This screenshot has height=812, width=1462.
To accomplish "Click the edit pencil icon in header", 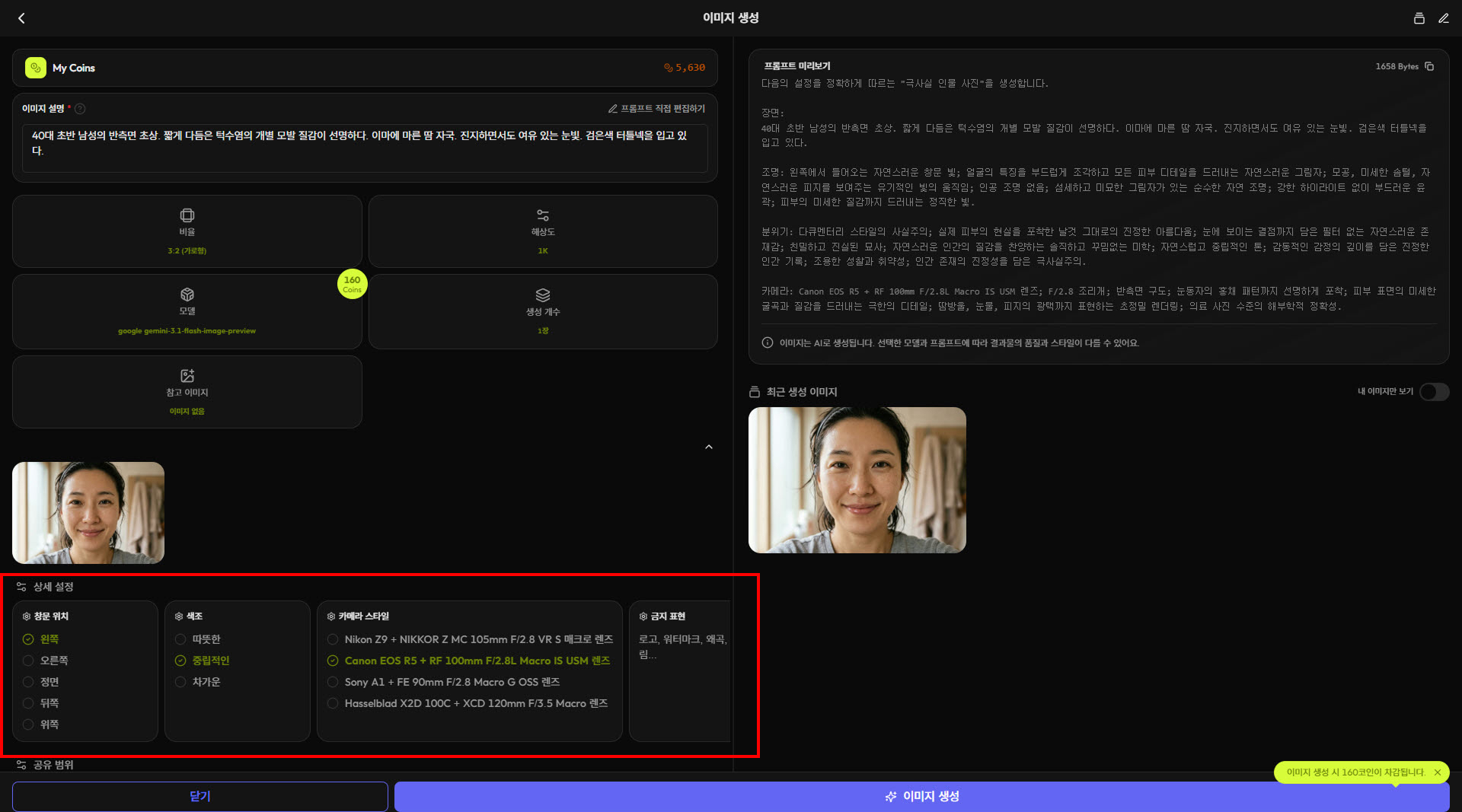I will (x=1443, y=18).
